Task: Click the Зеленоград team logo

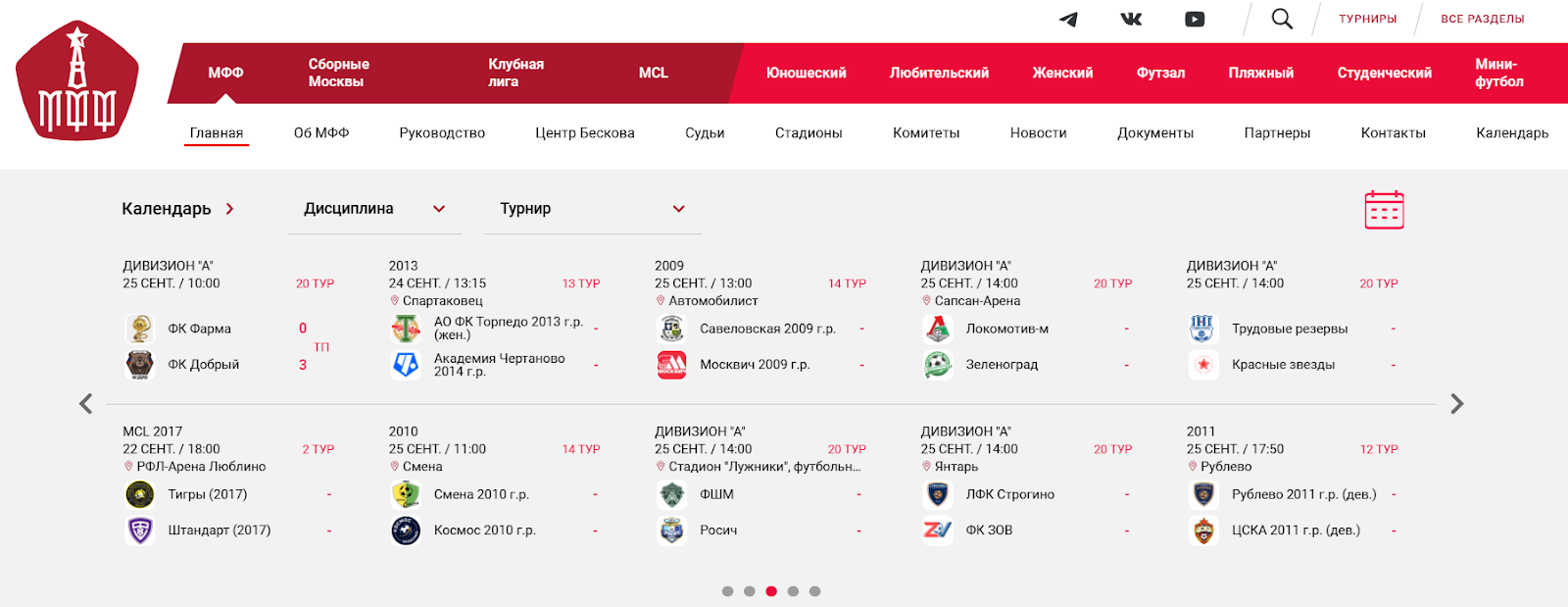Action: 938,365
